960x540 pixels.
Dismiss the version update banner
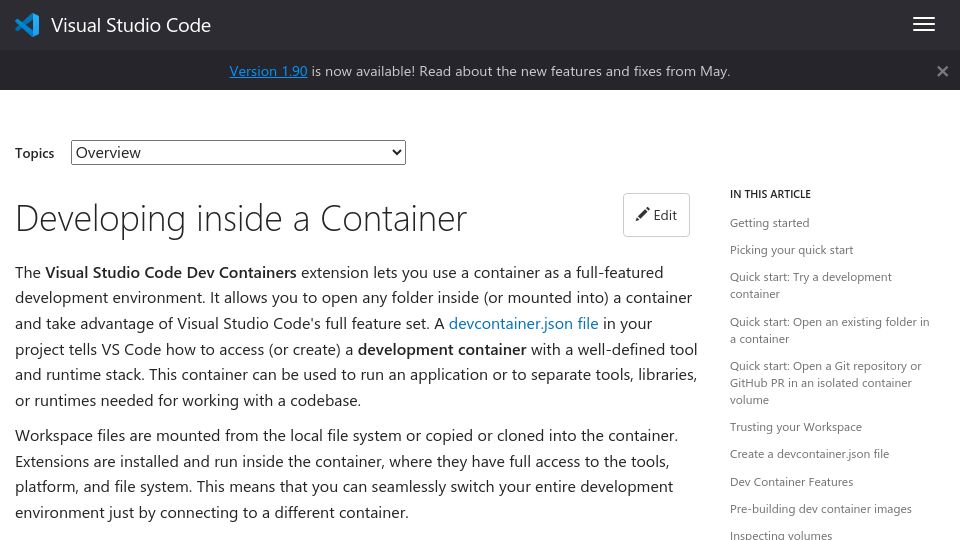tap(942, 72)
